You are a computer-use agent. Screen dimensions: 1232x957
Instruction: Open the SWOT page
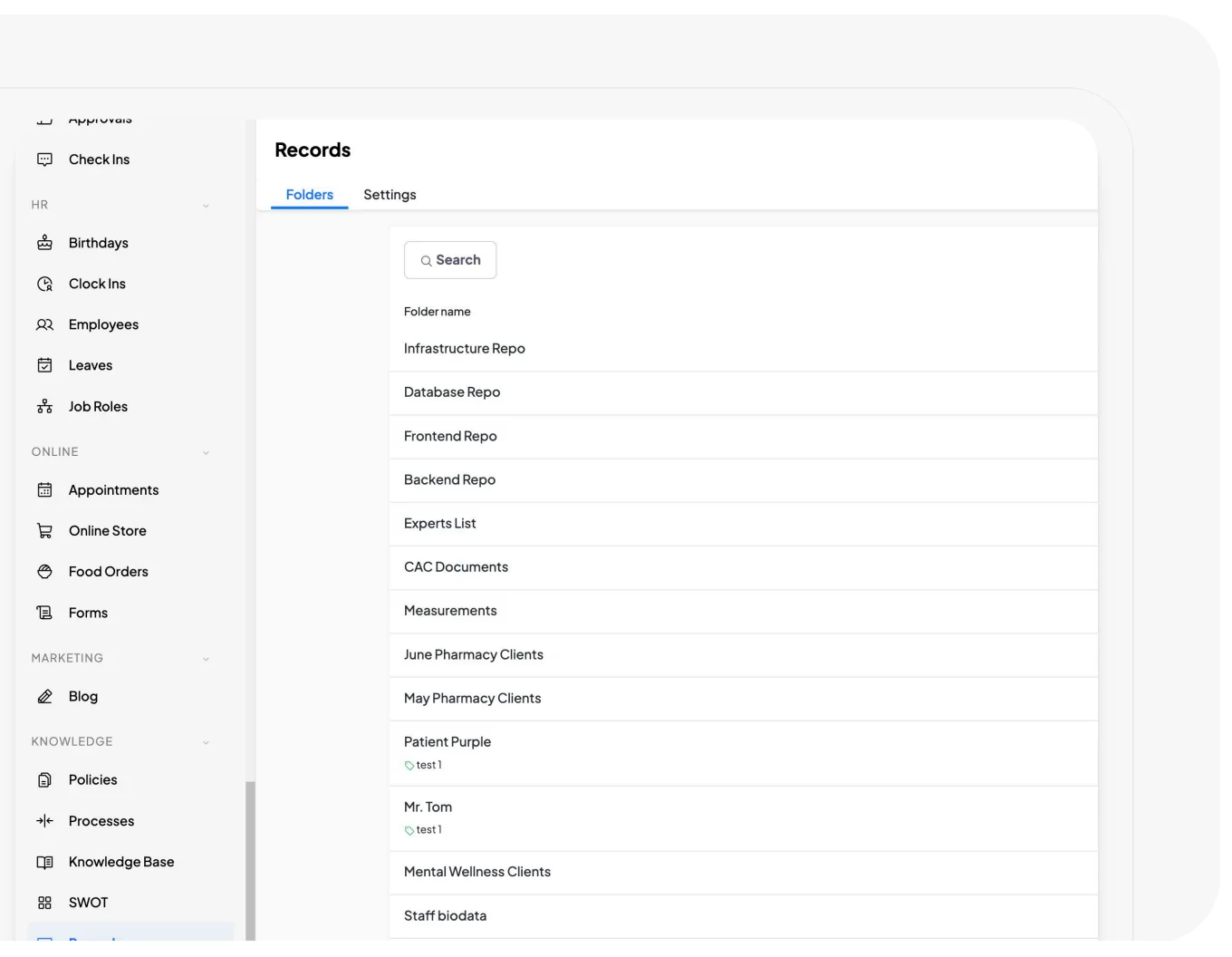[88, 903]
